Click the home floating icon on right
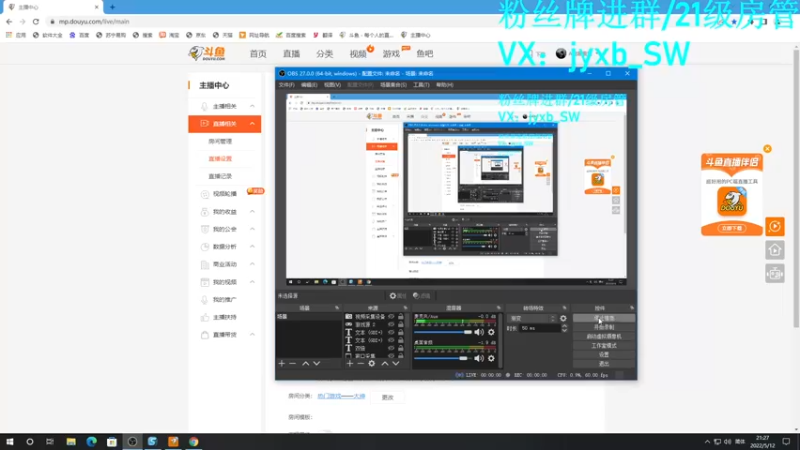Image resolution: width=800 pixels, height=450 pixels. pos(774,250)
